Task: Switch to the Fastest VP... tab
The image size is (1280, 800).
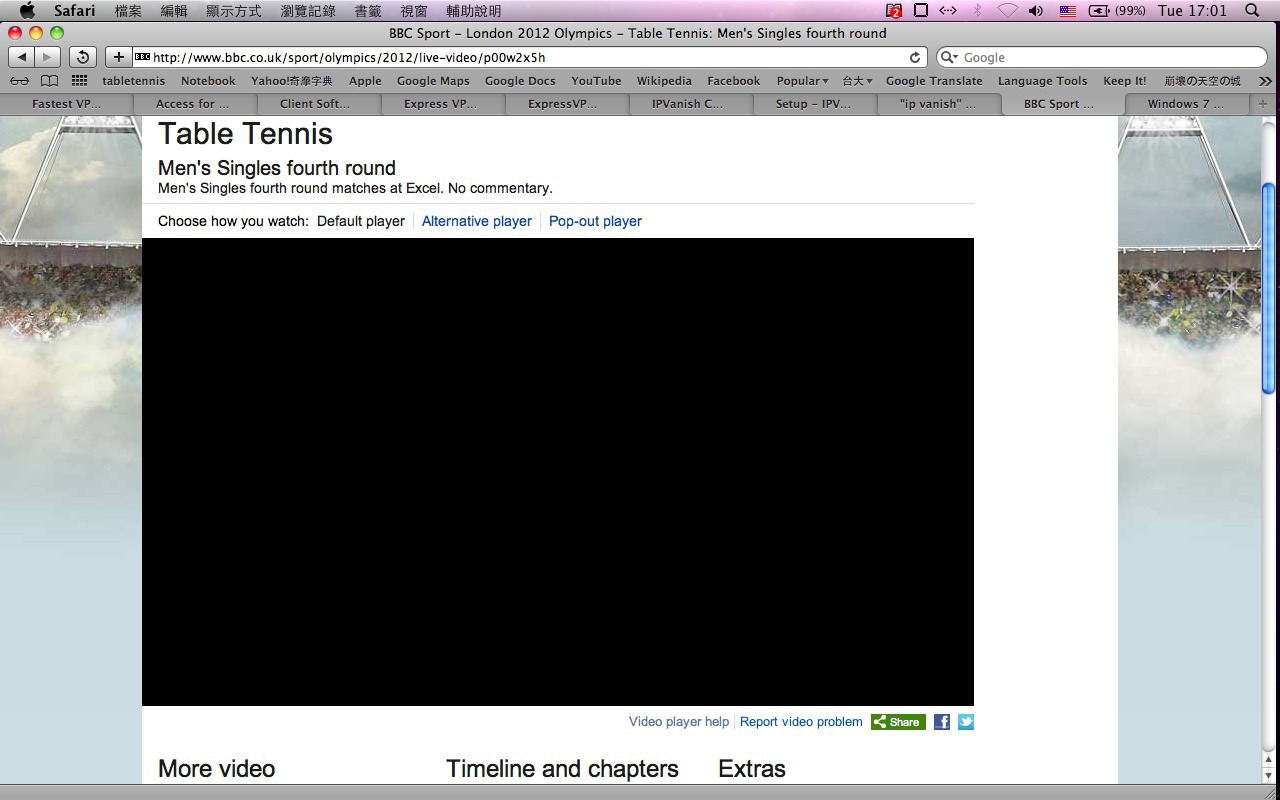Action: click(x=67, y=103)
